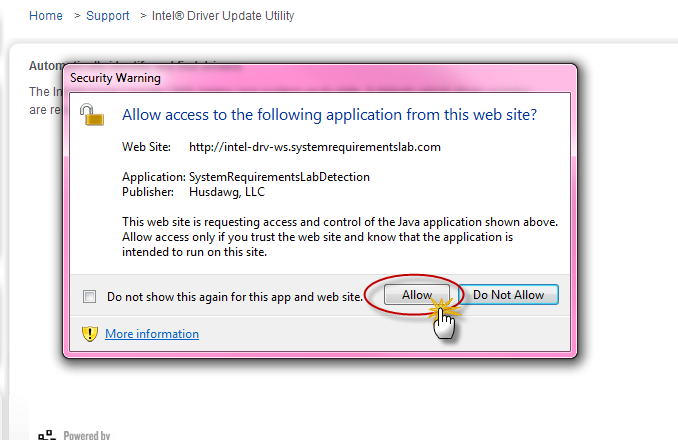Open the Support breadcrumb link
This screenshot has height=440, width=678.
pos(108,16)
